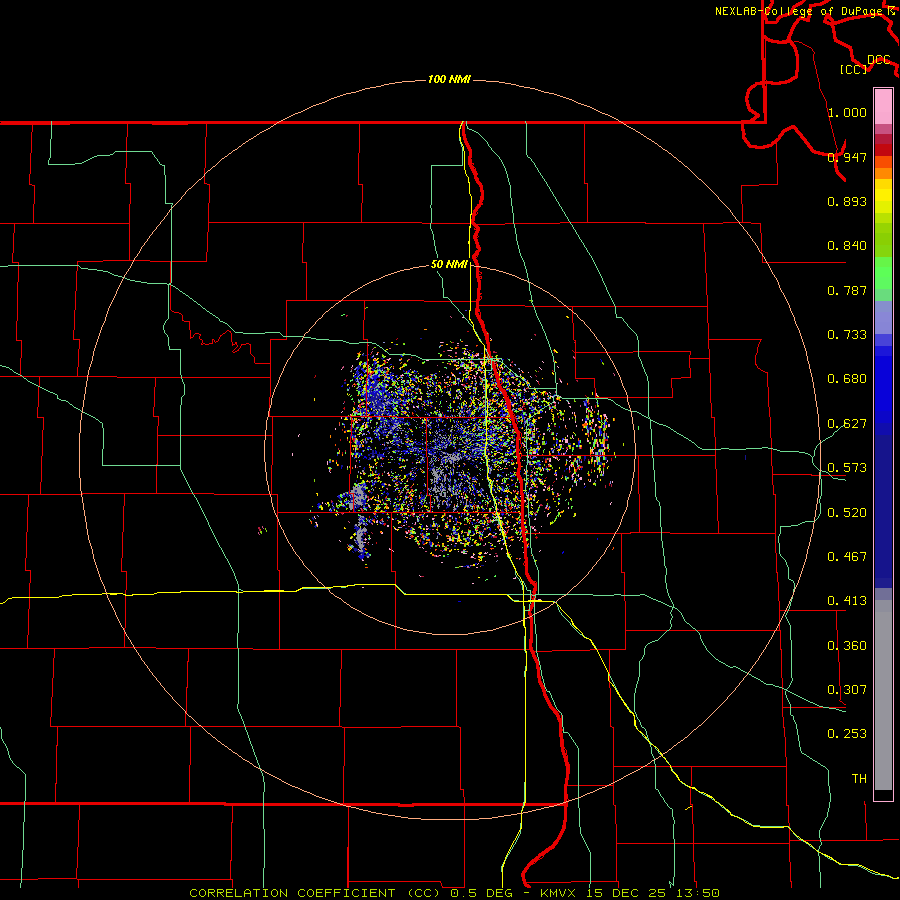Image resolution: width=900 pixels, height=900 pixels.
Task: Click the 0.253 scale value
Action: (847, 734)
